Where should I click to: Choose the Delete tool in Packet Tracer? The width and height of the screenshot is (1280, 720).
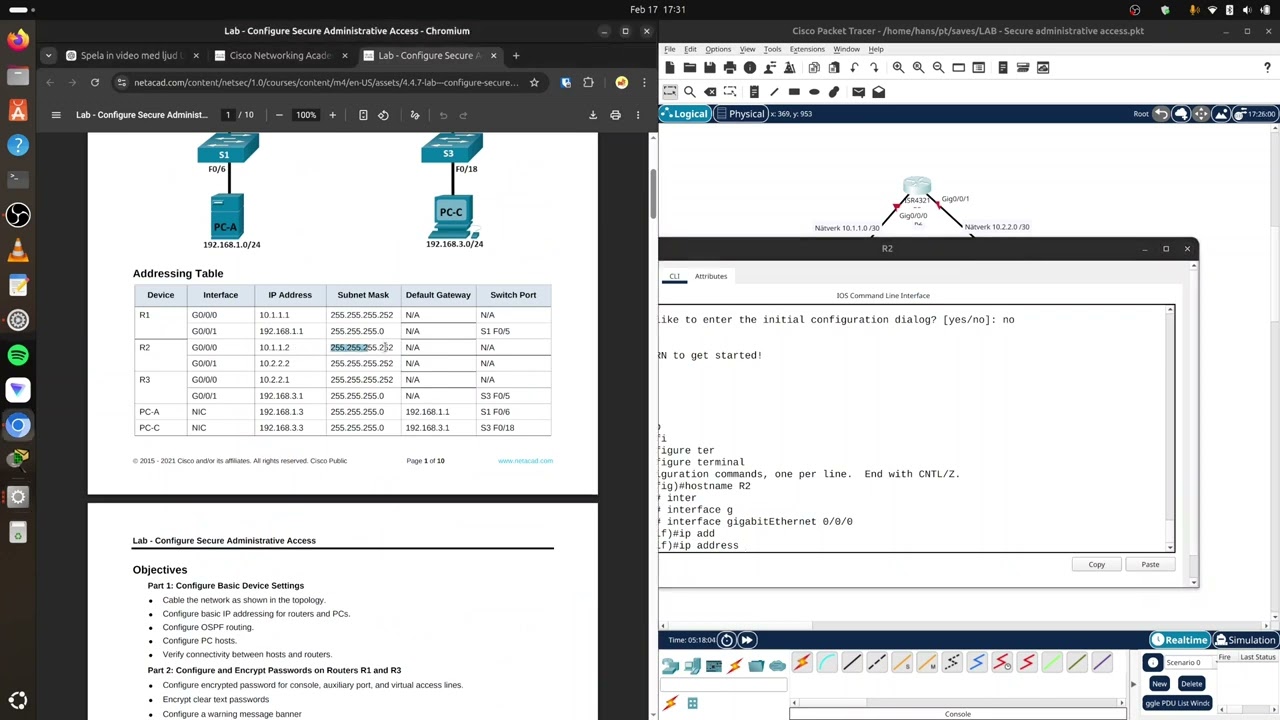pyautogui.click(x=710, y=92)
